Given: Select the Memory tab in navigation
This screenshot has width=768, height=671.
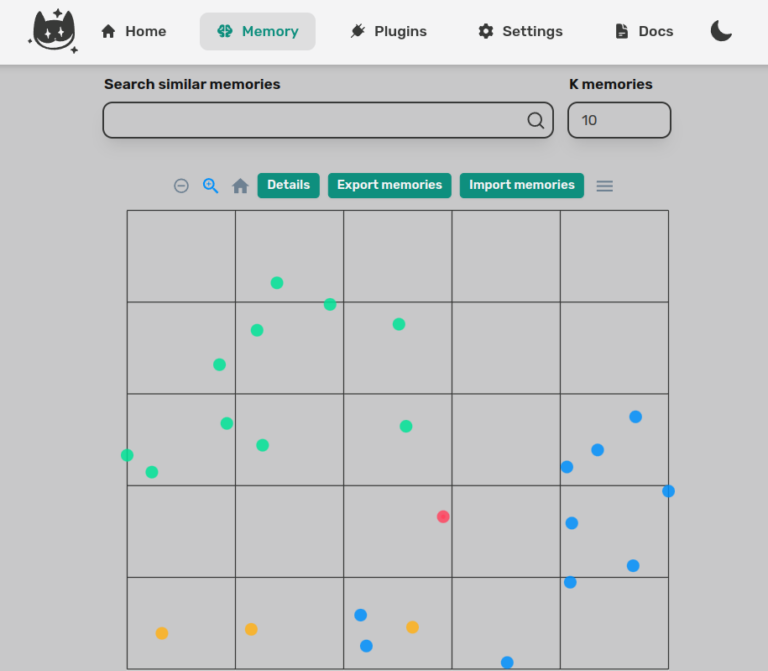Looking at the screenshot, I should coord(257,31).
